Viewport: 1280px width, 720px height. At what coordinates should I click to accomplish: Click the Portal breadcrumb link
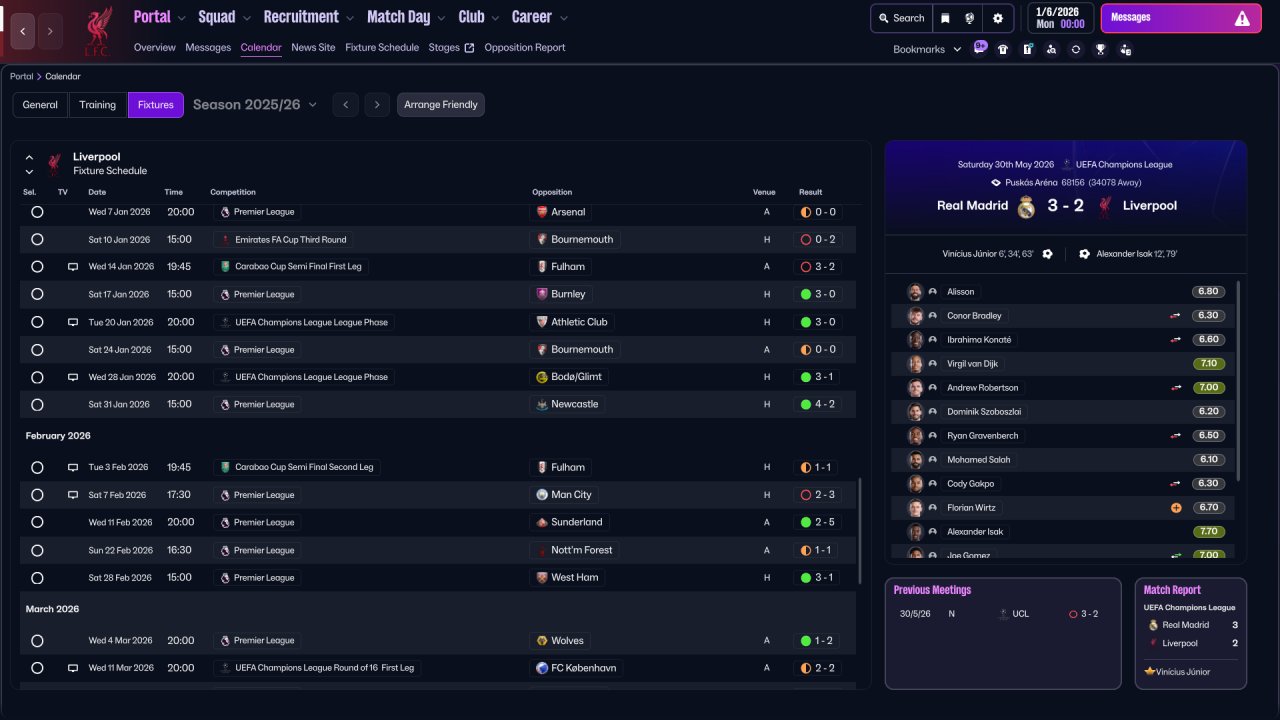[21, 77]
